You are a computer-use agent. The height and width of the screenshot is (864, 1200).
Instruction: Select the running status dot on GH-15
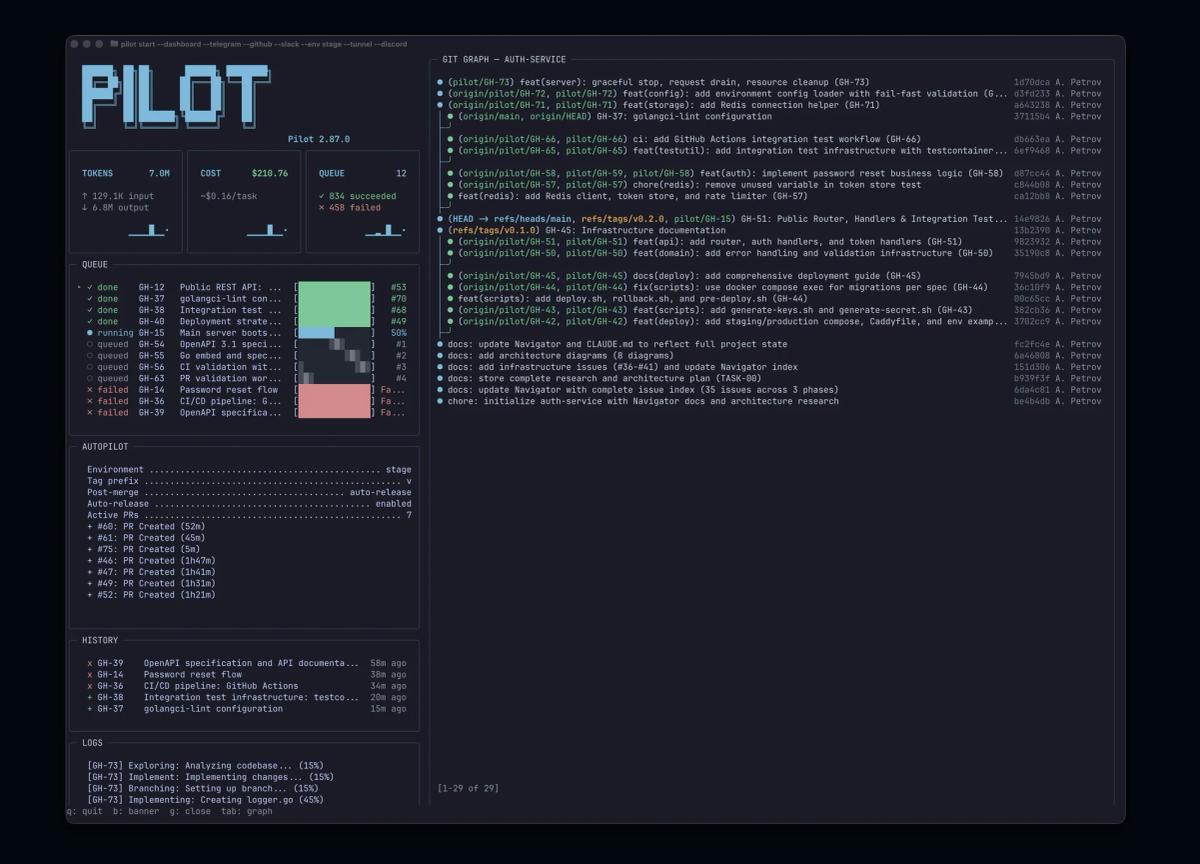coord(91,332)
